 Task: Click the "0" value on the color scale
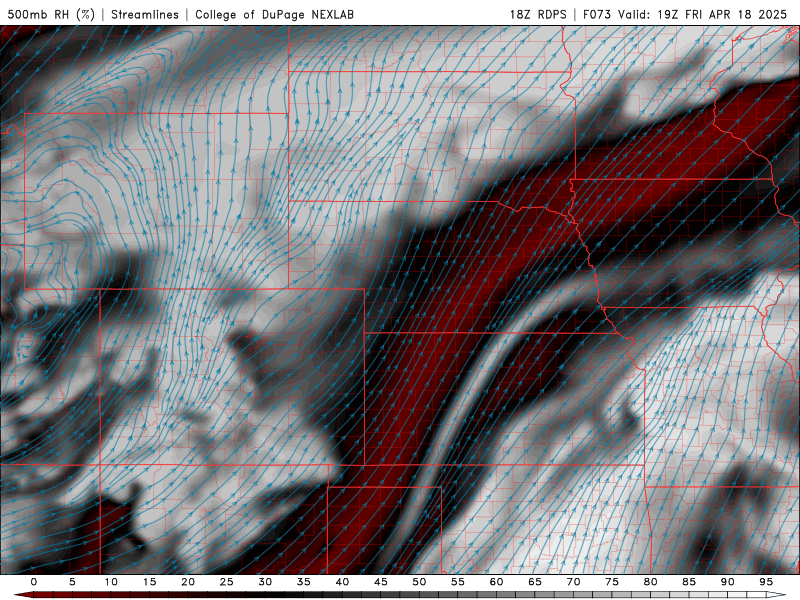click(x=34, y=582)
